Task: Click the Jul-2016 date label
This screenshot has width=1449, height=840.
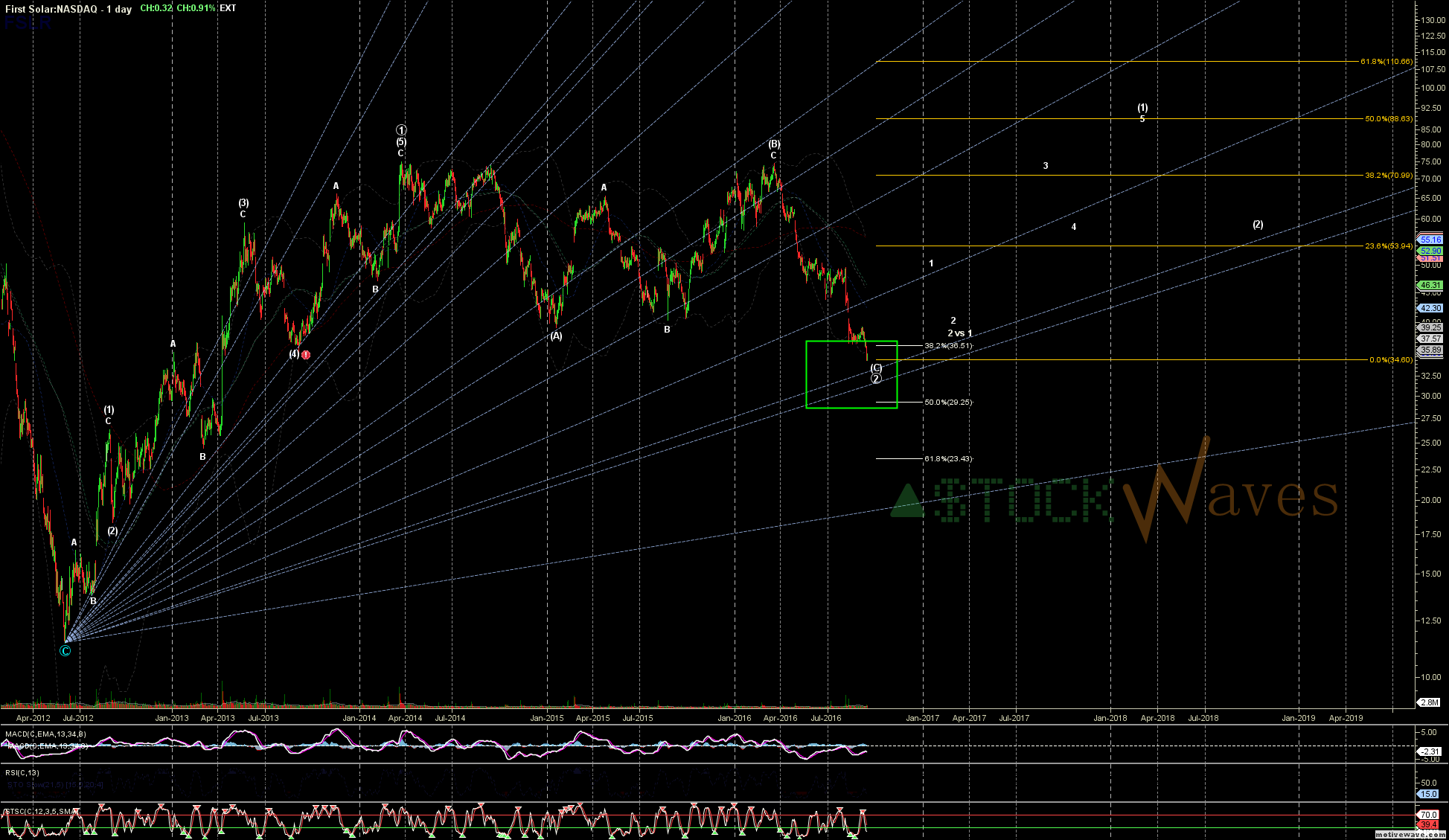Action: pyautogui.click(x=826, y=718)
